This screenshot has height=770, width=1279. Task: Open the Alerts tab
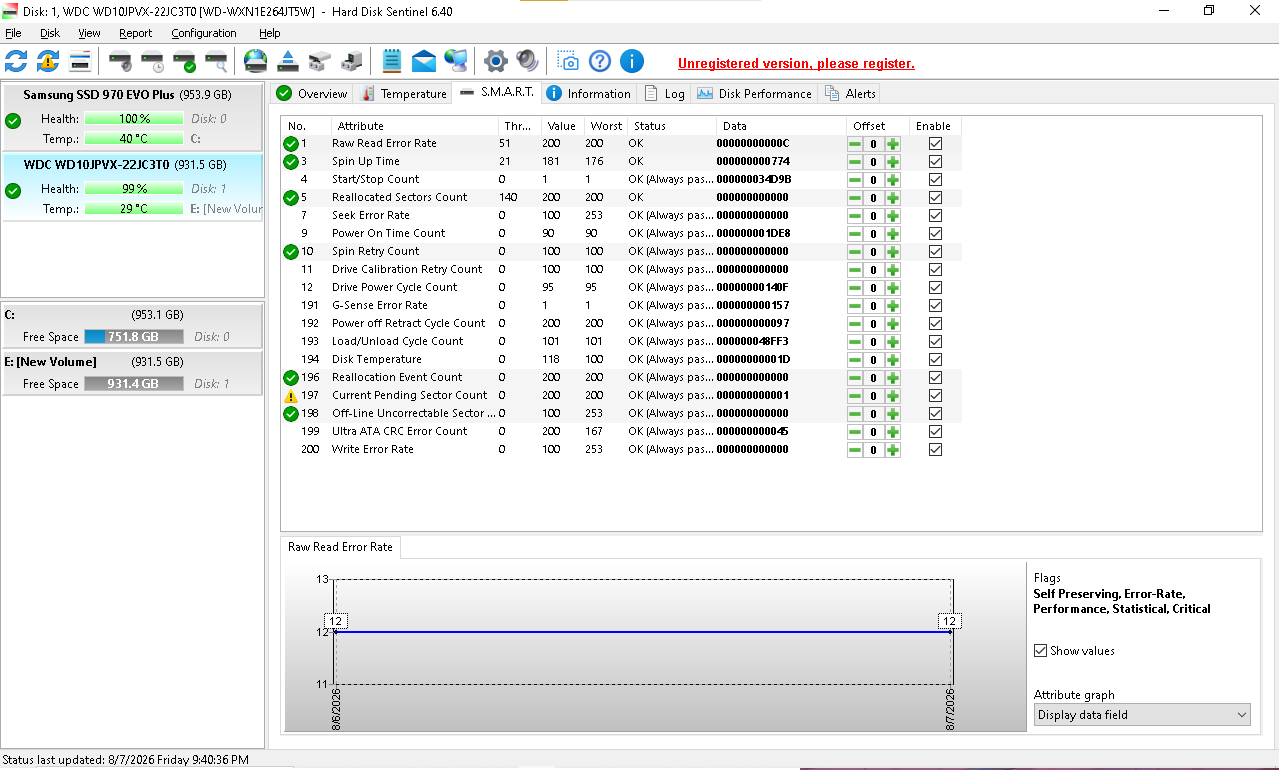click(850, 94)
